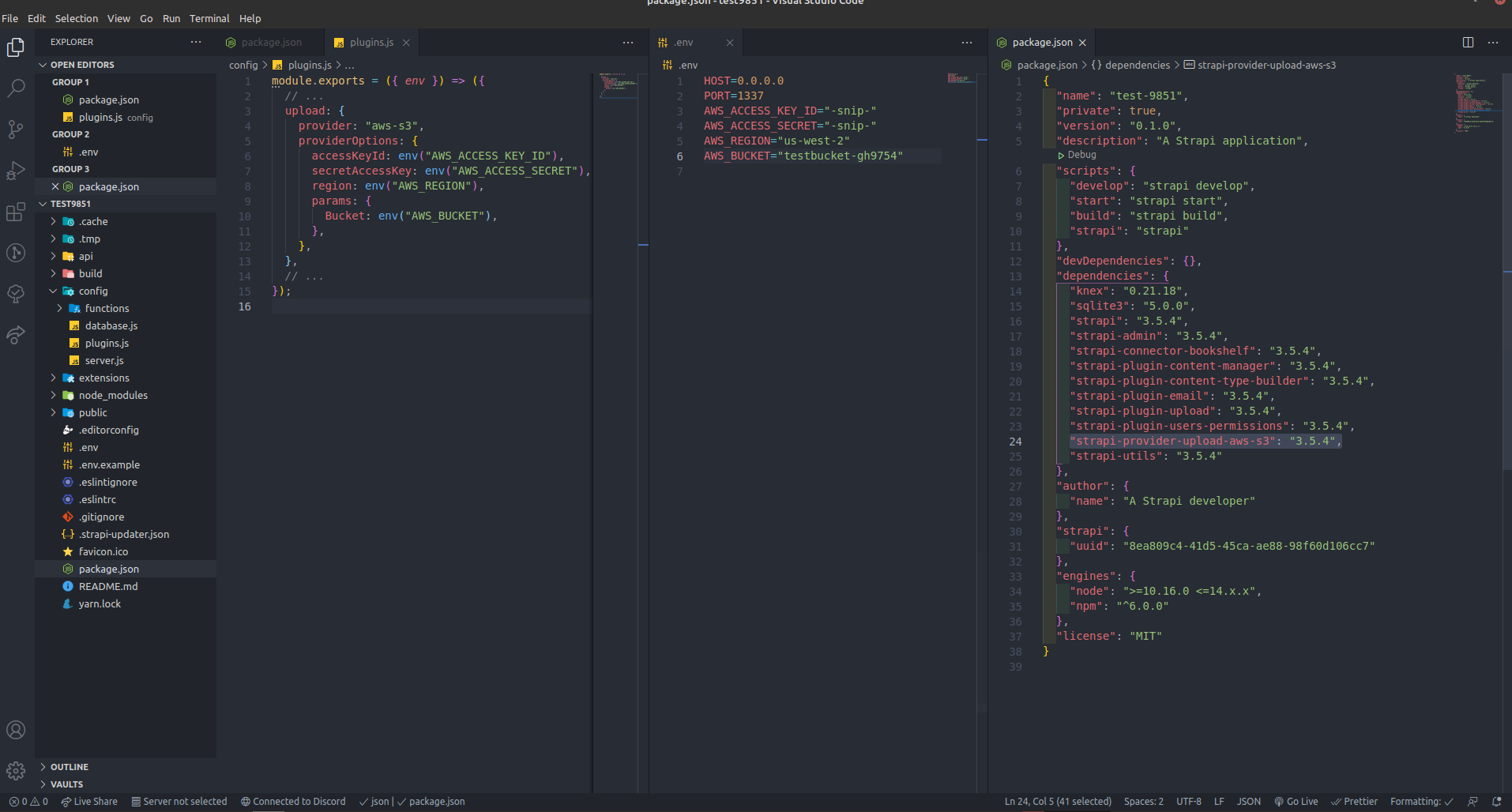Image resolution: width=1512 pixels, height=812 pixels.
Task: Open the Extensions view
Action: pos(17,211)
